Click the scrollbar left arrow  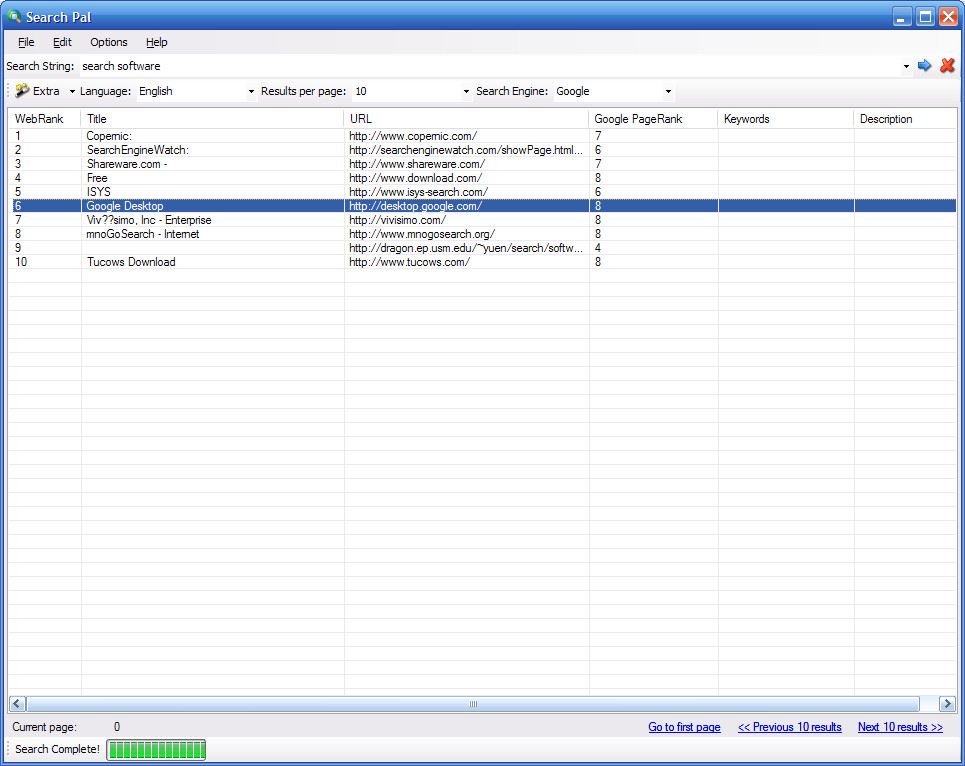(x=17, y=703)
